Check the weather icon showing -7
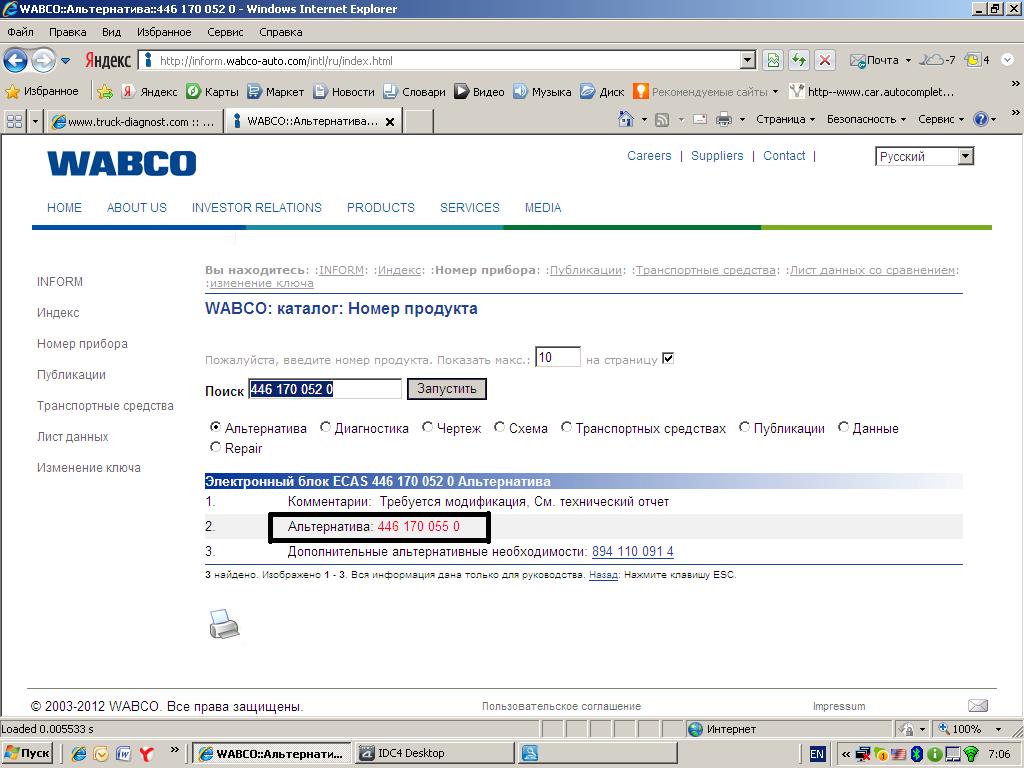 (937, 60)
